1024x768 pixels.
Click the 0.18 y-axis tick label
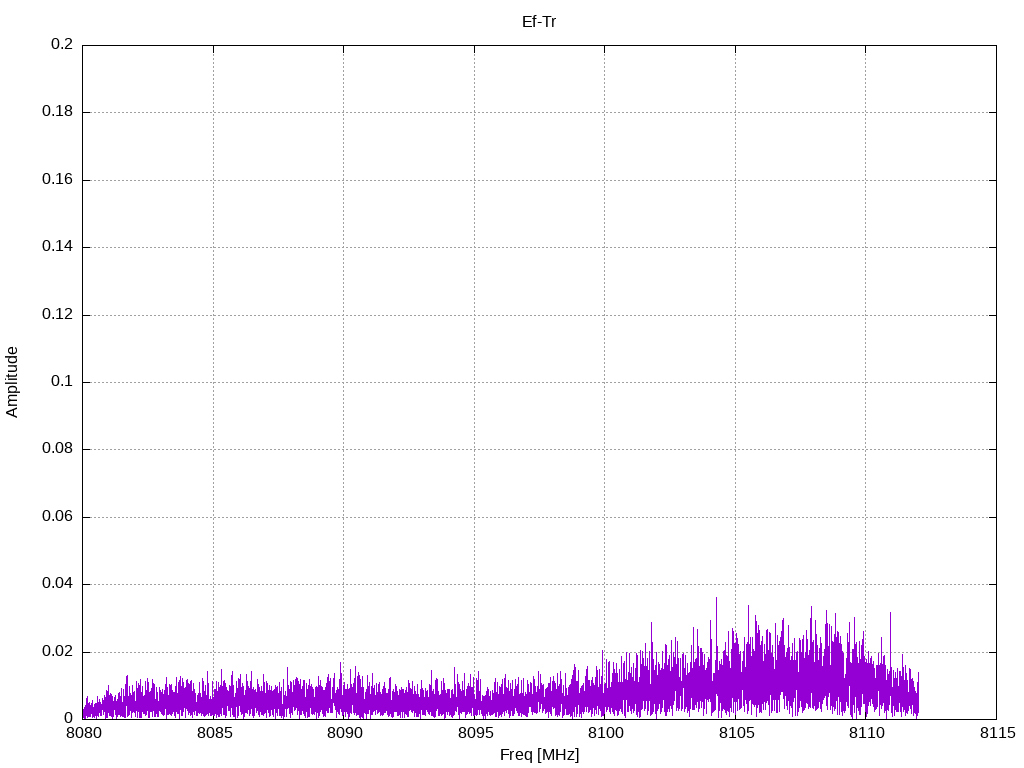(x=58, y=112)
